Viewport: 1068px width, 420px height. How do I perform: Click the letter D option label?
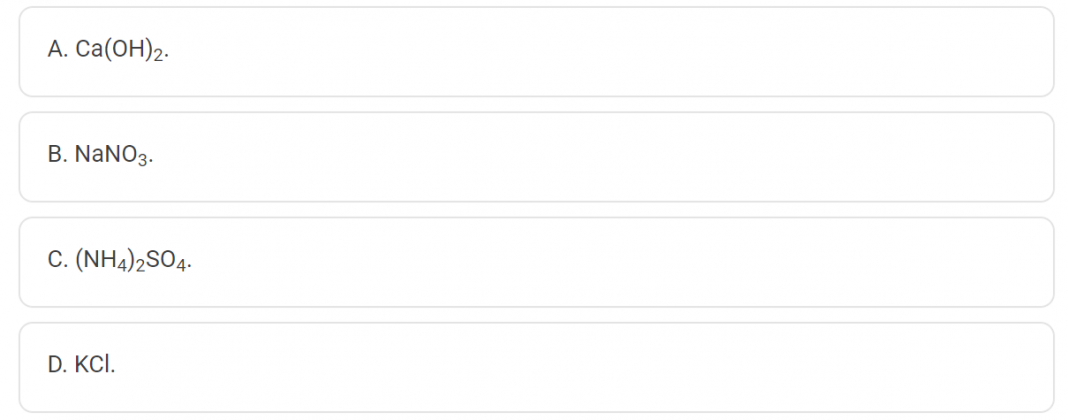(54, 366)
